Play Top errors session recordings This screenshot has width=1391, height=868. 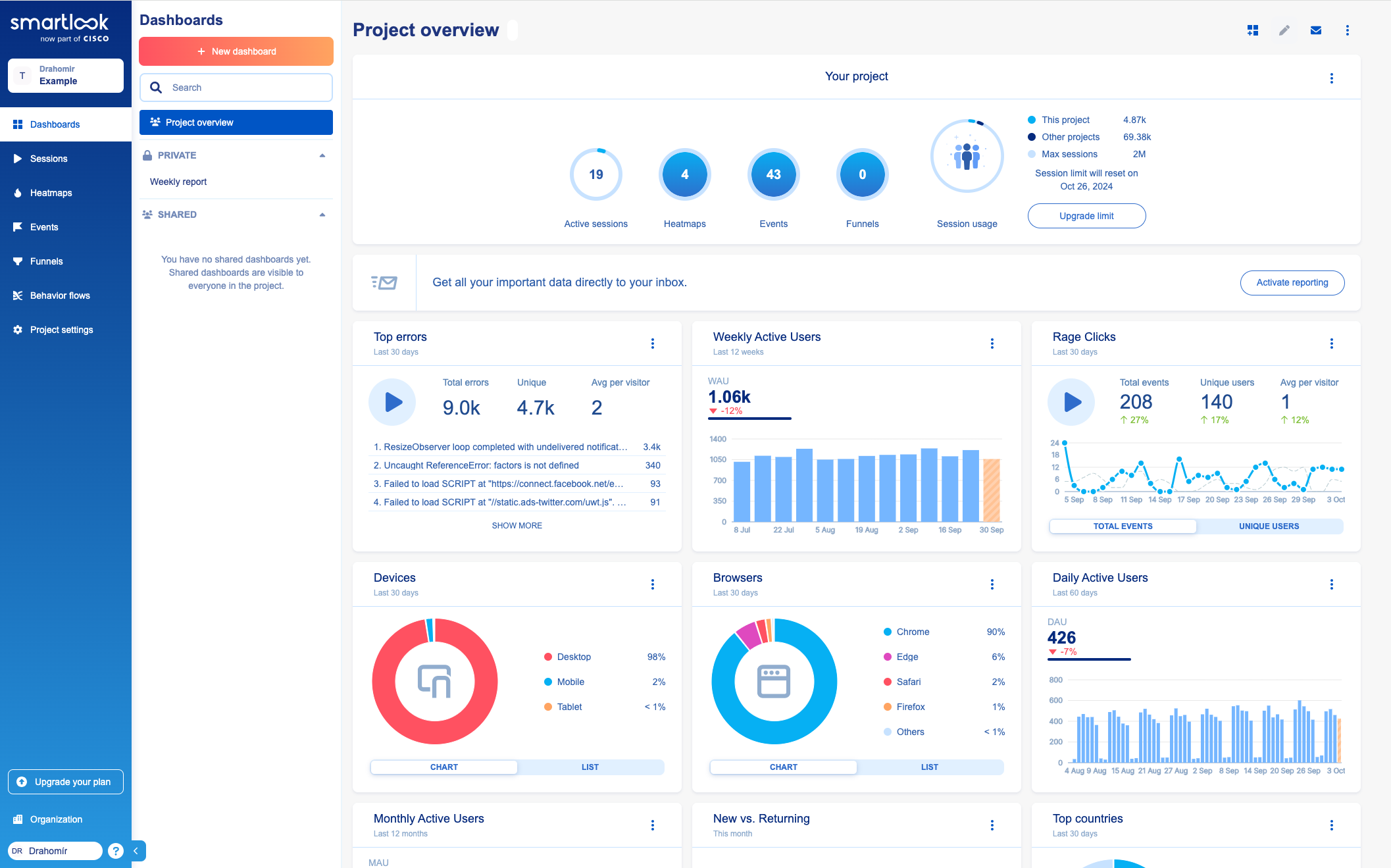click(392, 402)
